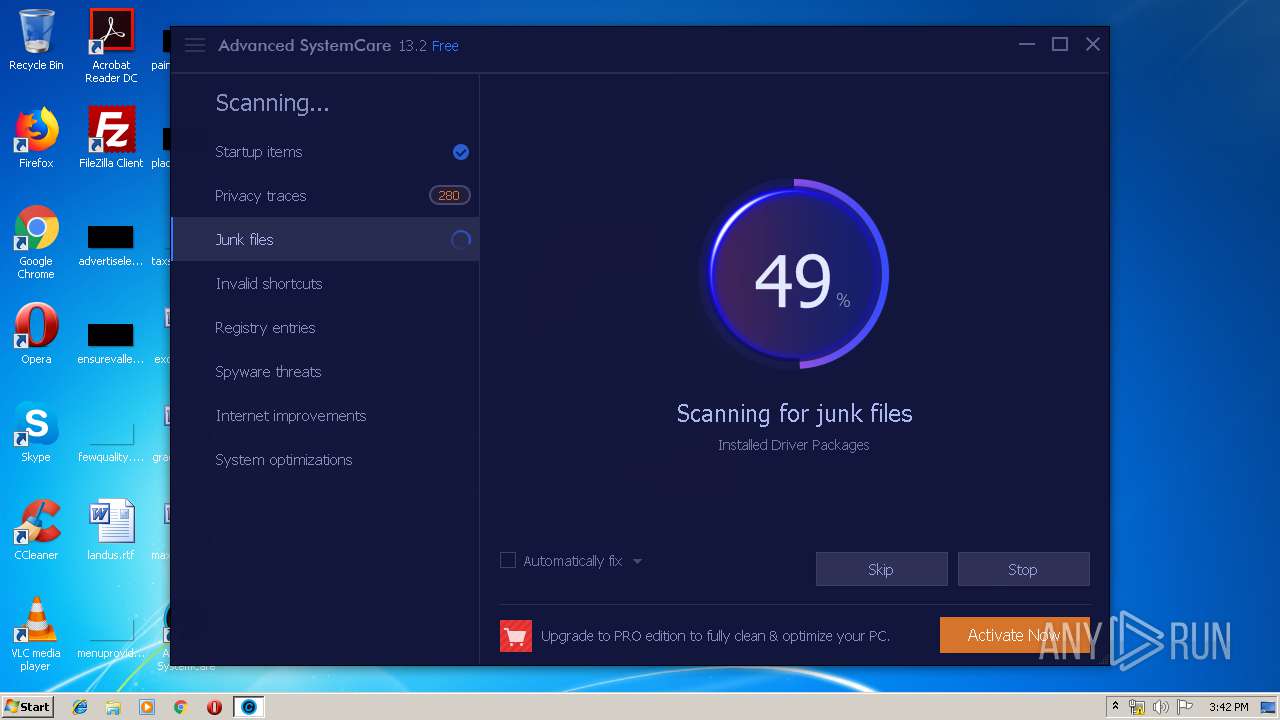
Task: Click the Advanced SystemCare taskbar icon
Action: (x=248, y=707)
